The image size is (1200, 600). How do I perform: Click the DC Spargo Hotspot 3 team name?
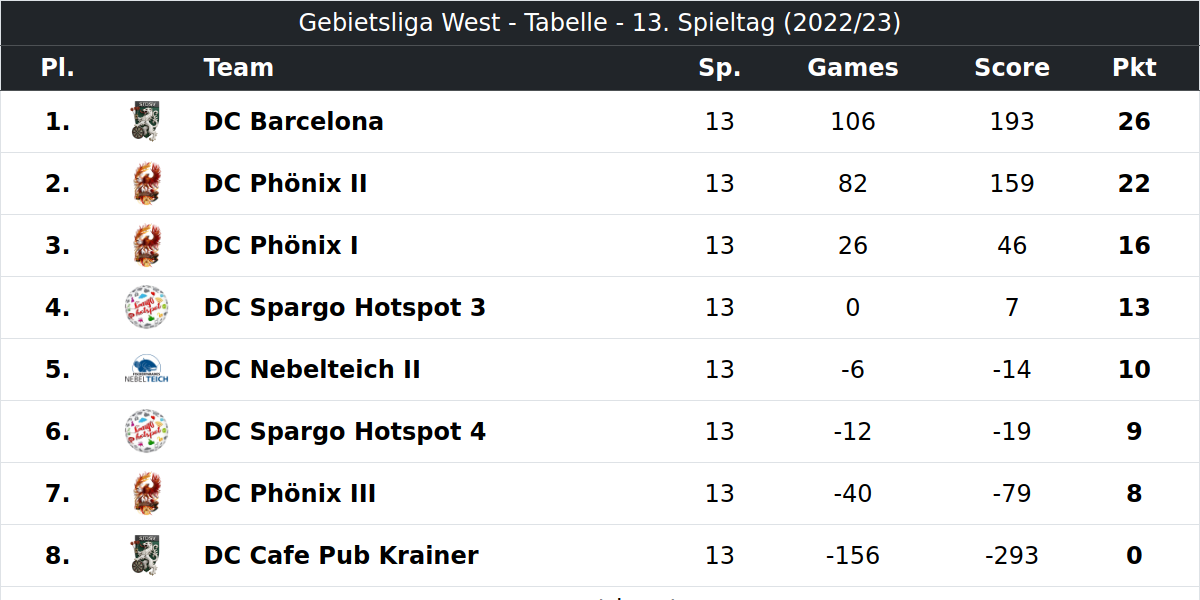(344, 308)
